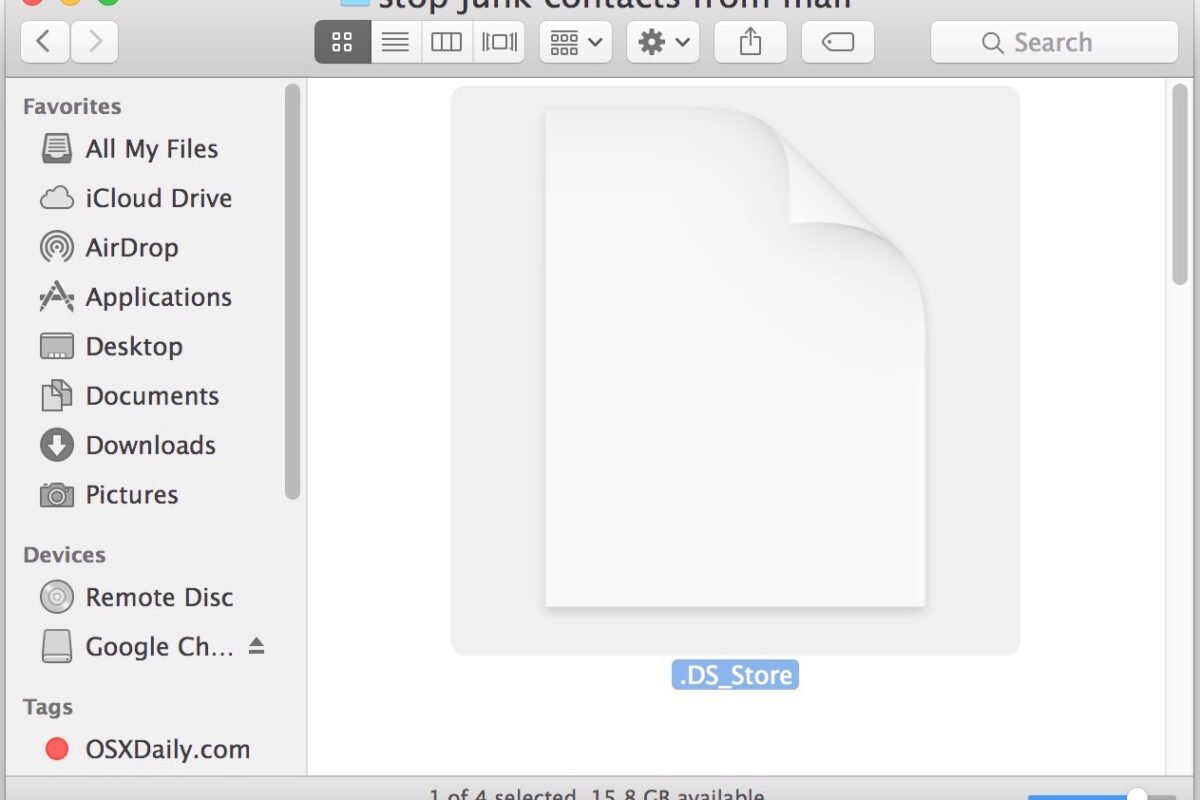Click the Remote Disc icon
This screenshot has width=1200, height=800.
click(x=57, y=598)
